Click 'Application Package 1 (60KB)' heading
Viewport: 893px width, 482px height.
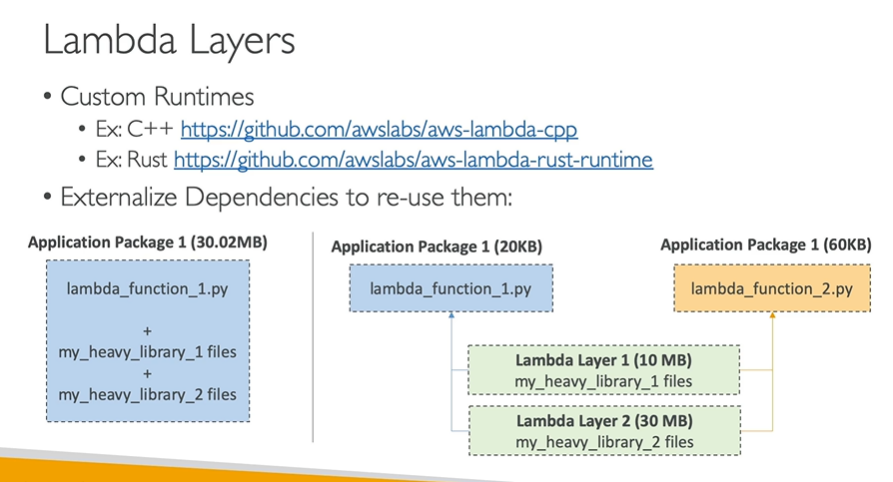click(x=766, y=245)
